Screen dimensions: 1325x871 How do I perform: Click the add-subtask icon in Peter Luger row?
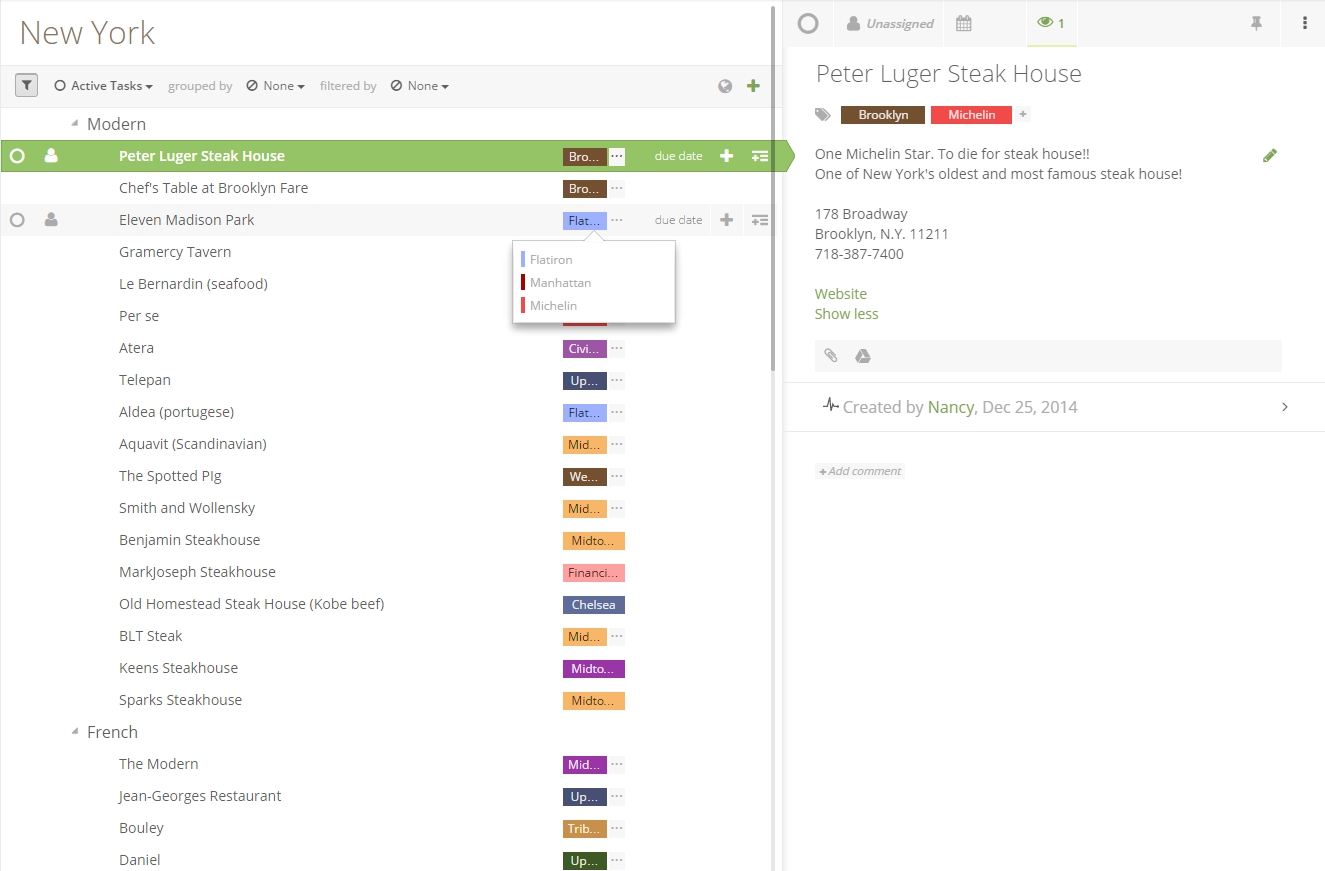[760, 156]
